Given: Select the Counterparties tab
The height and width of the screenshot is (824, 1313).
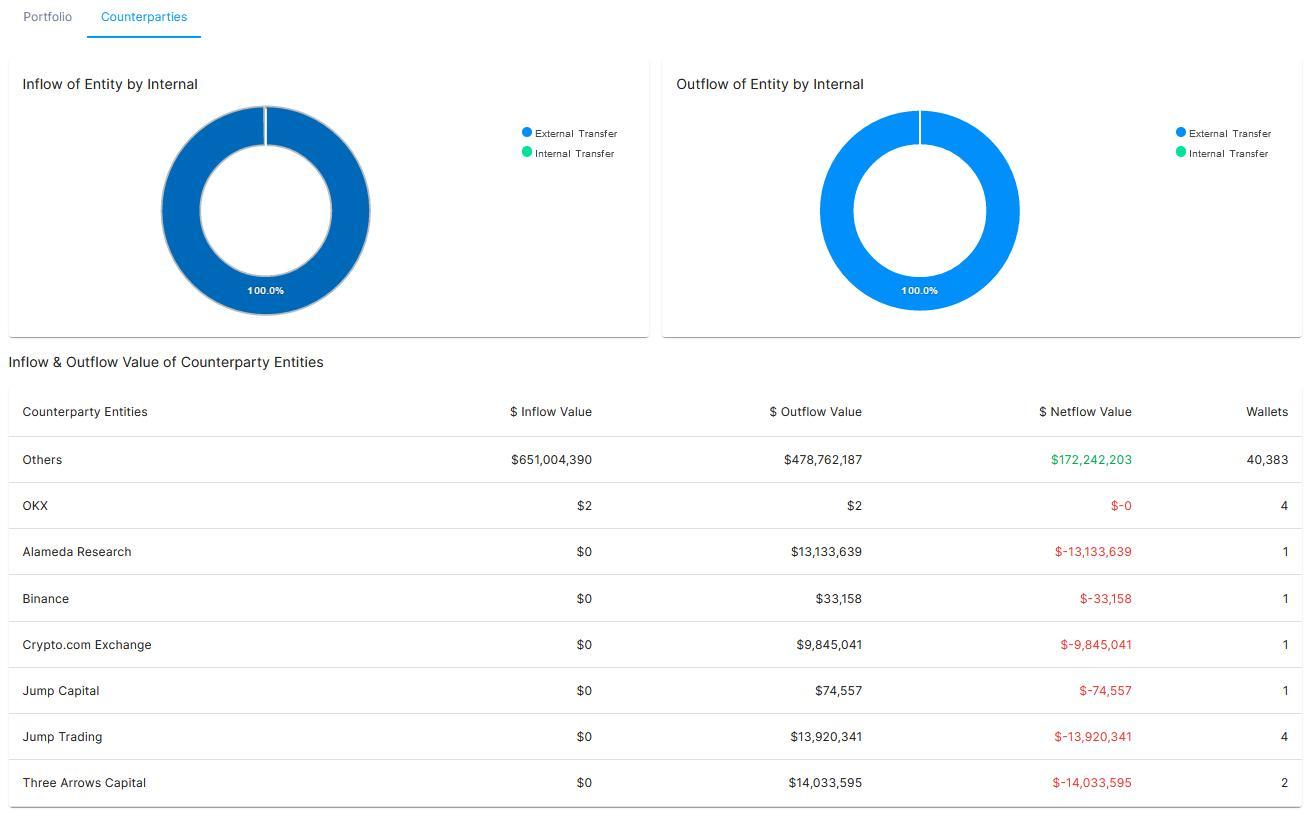Looking at the screenshot, I should pos(144,17).
